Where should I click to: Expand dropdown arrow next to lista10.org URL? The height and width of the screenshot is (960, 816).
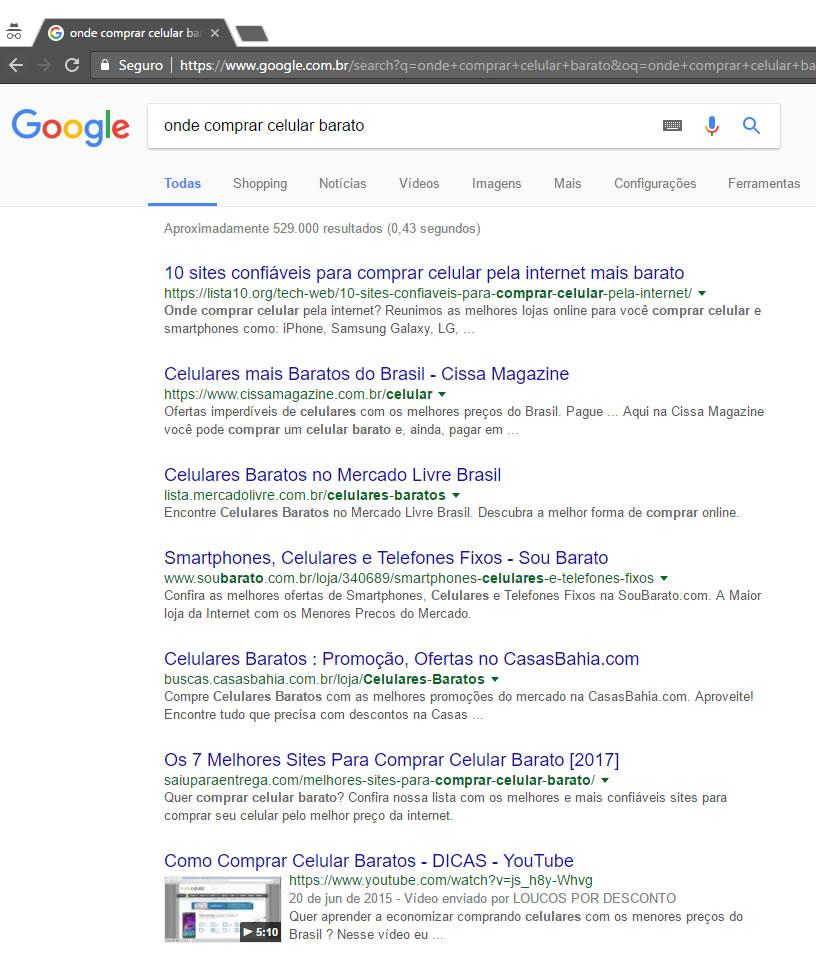pyautogui.click(x=702, y=293)
